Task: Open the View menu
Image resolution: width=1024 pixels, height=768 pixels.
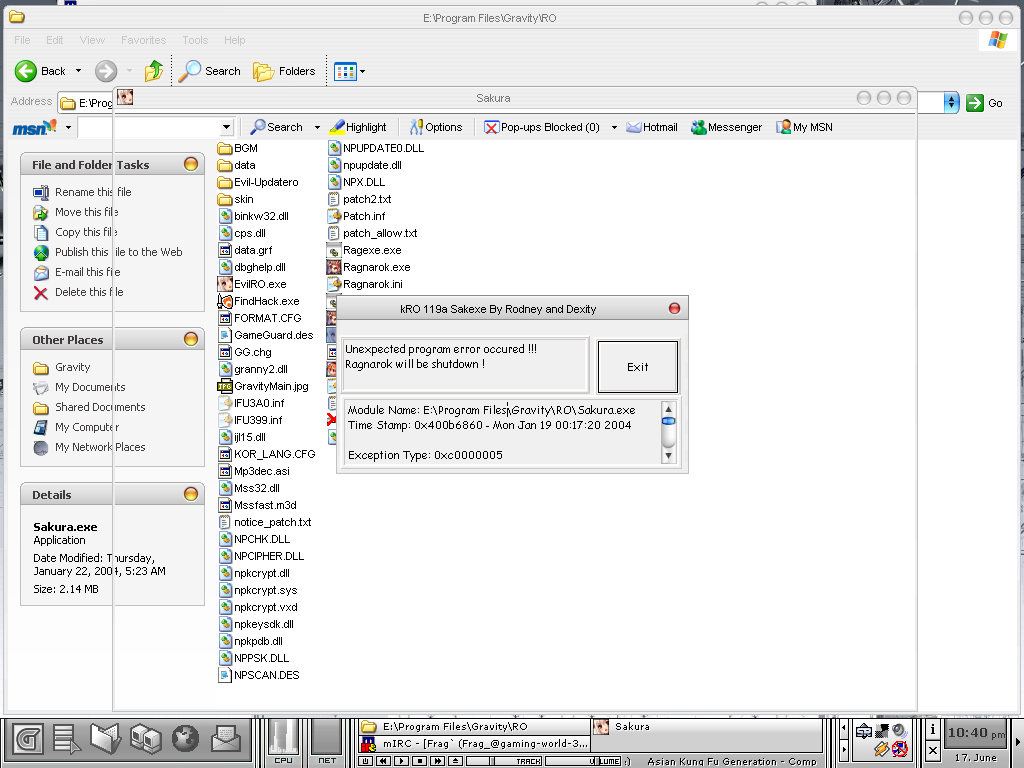Action: [x=92, y=40]
